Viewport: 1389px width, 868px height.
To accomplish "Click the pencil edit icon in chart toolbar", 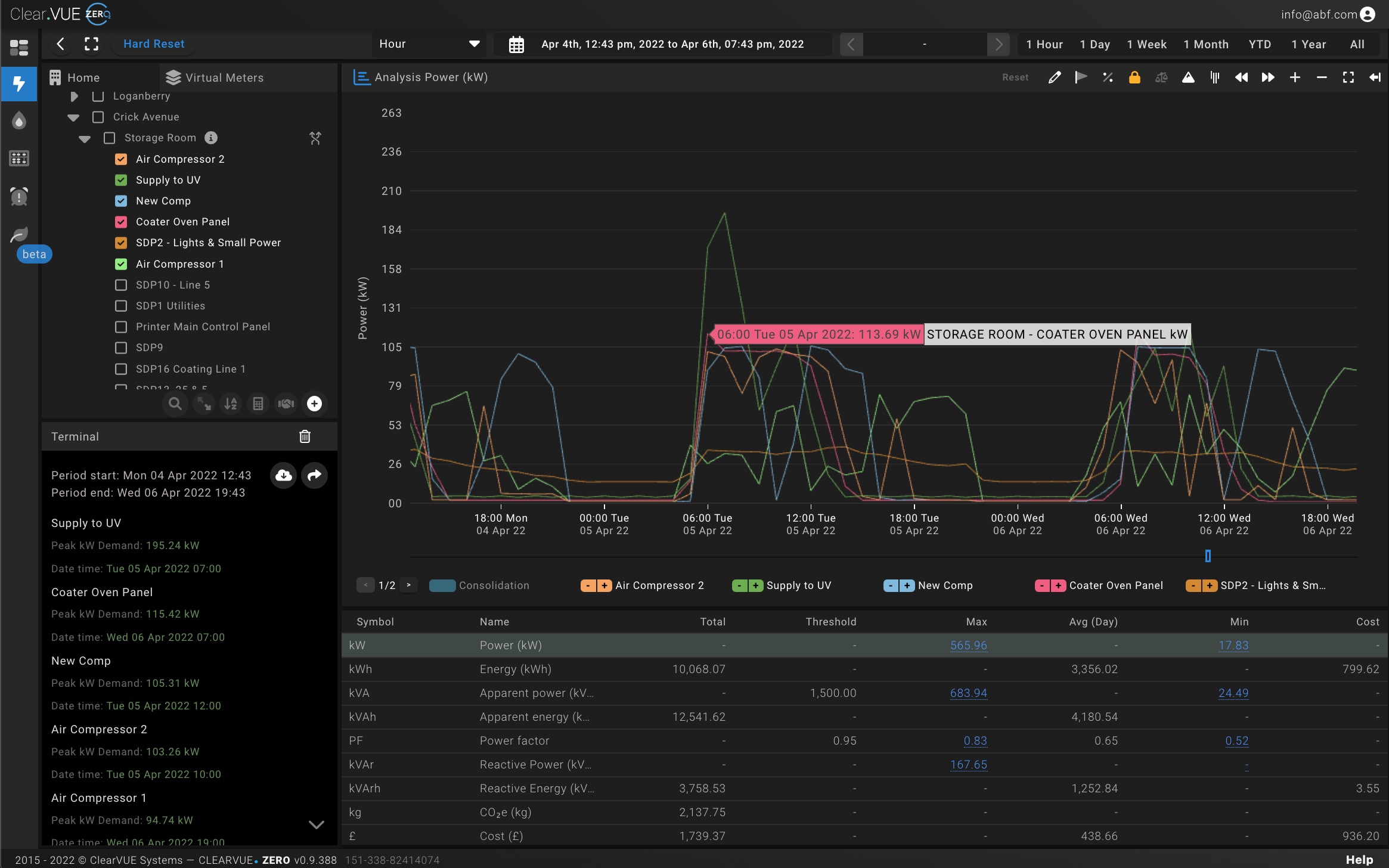I will point(1055,77).
